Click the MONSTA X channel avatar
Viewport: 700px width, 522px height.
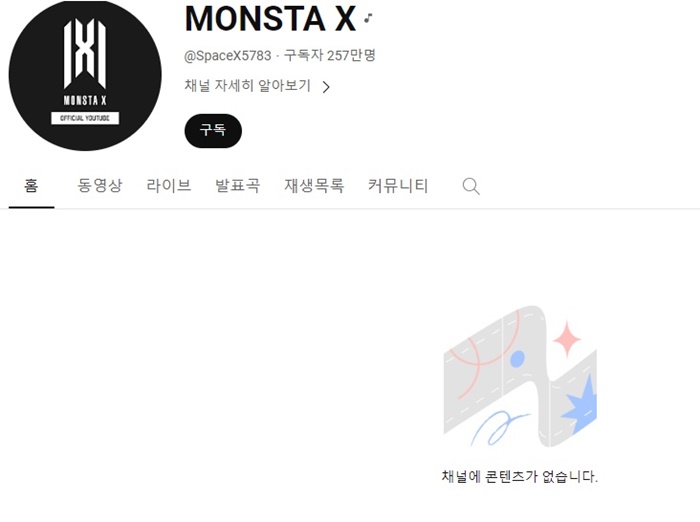(x=85, y=74)
